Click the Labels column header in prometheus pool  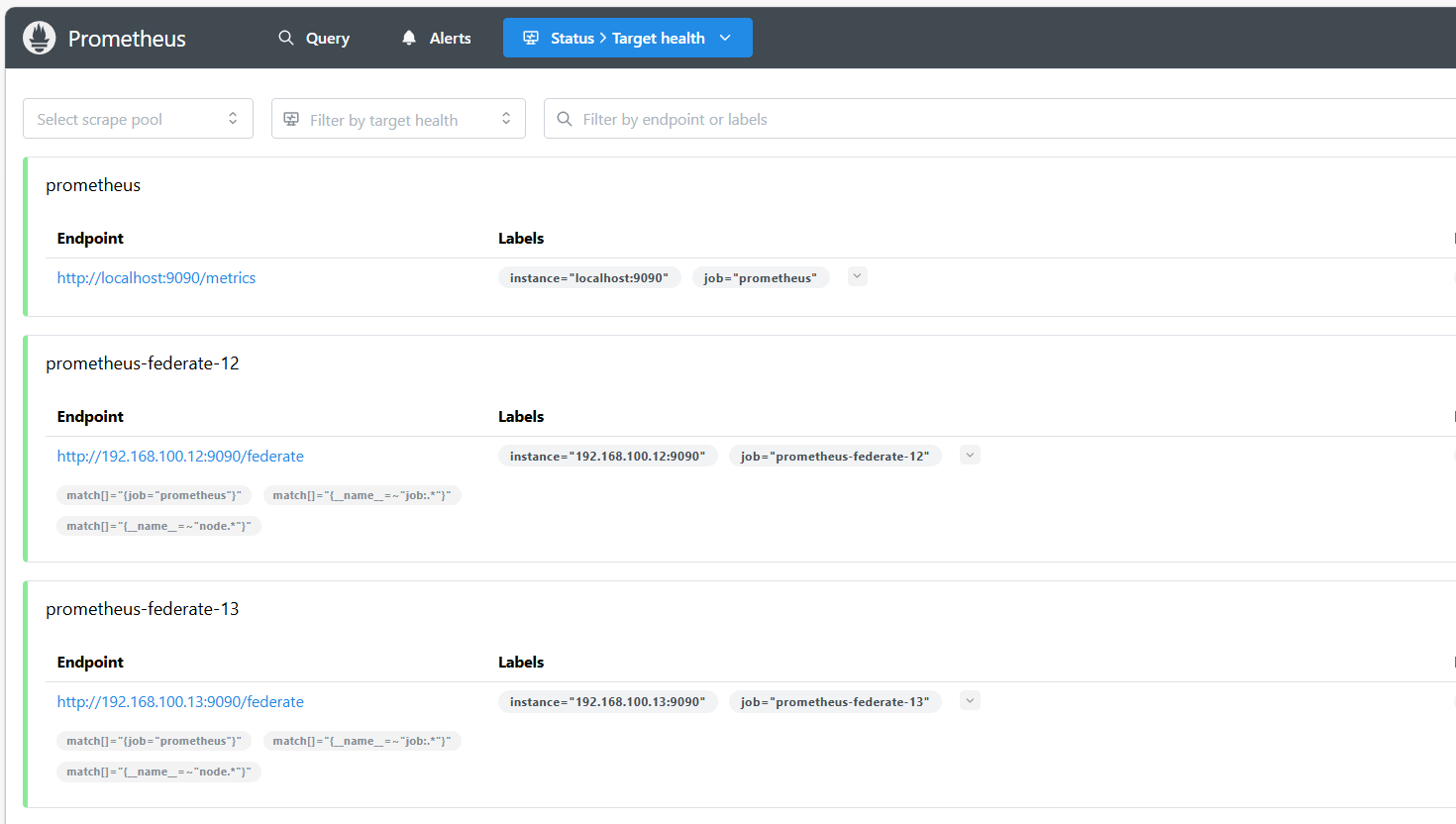521,239
